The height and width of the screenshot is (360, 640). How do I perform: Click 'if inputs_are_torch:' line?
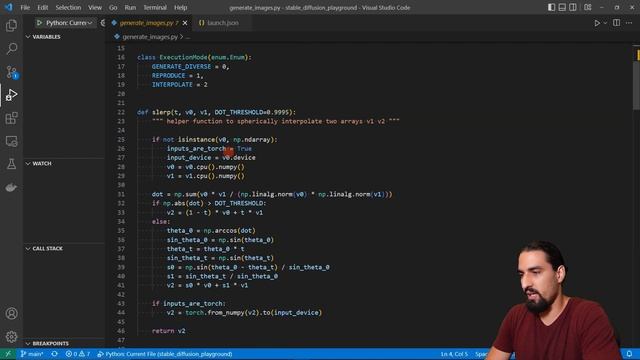(x=189, y=303)
